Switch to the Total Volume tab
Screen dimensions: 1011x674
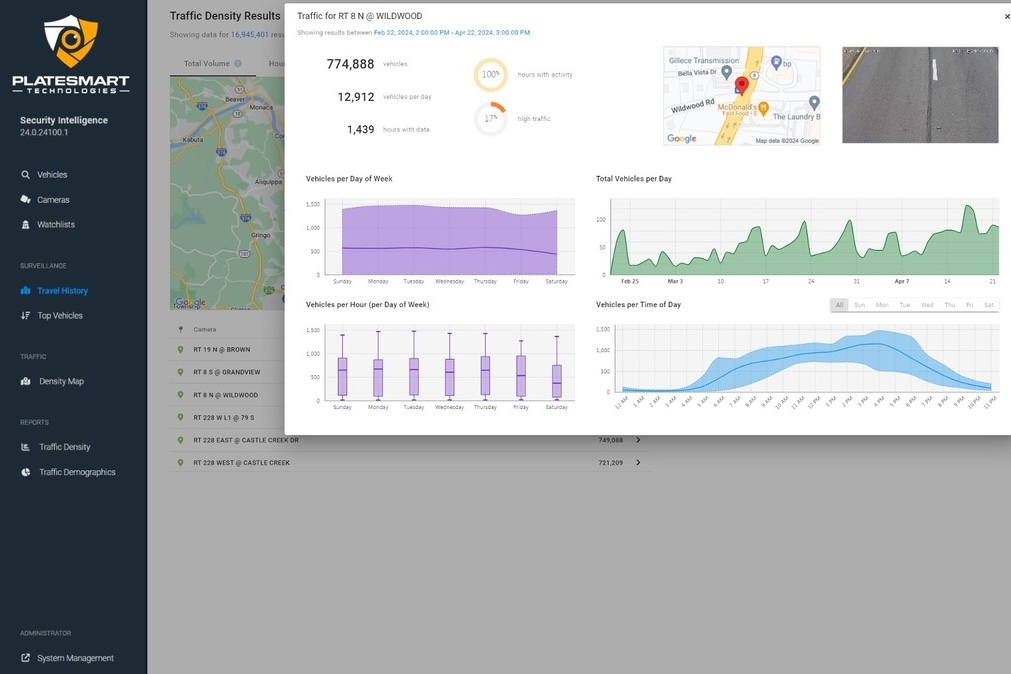205,62
